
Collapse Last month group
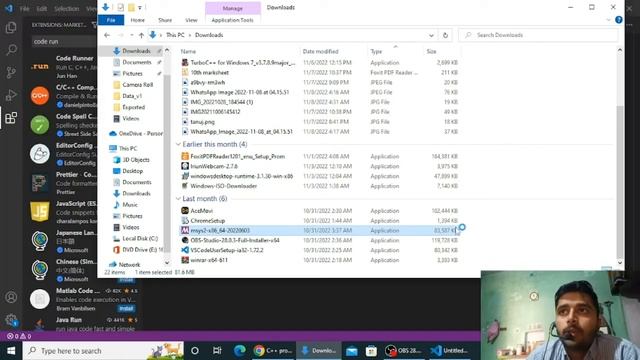178,199
